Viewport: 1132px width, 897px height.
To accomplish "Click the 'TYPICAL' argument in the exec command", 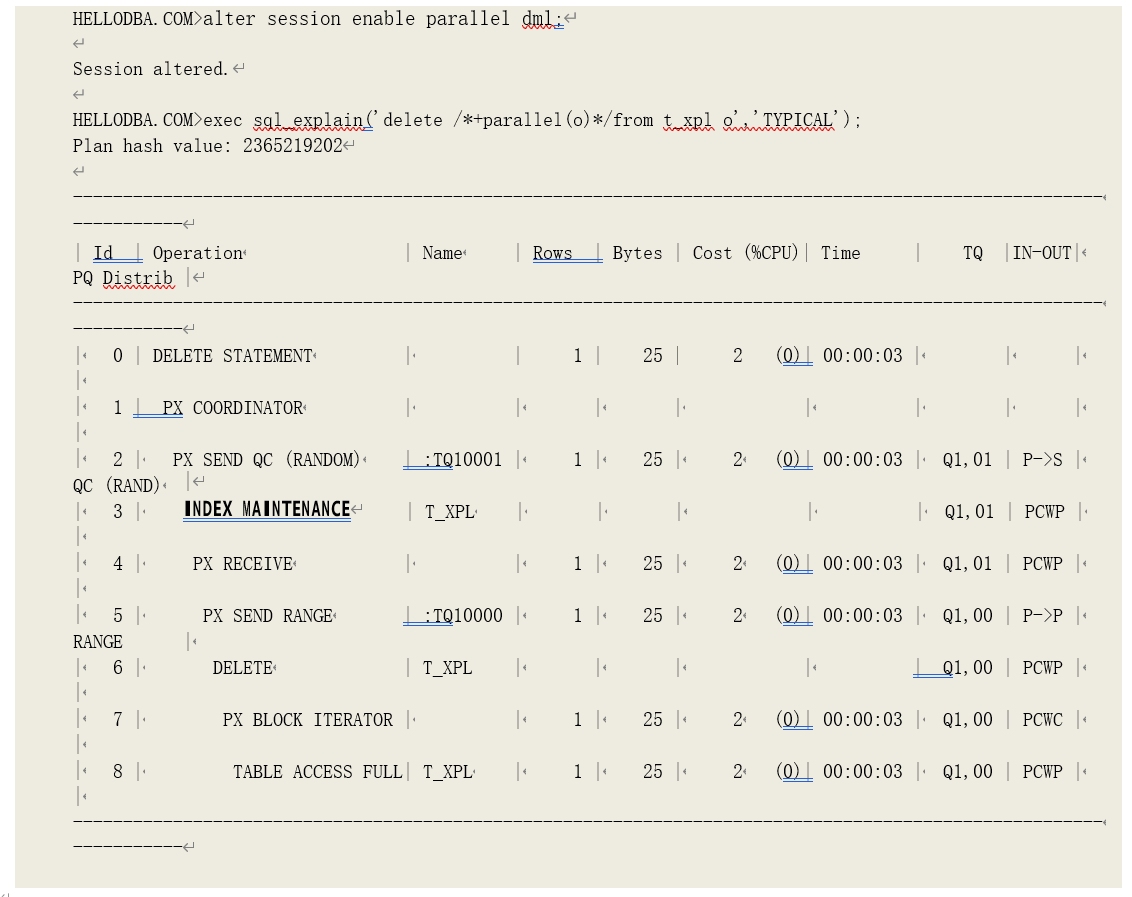I will 798,120.
